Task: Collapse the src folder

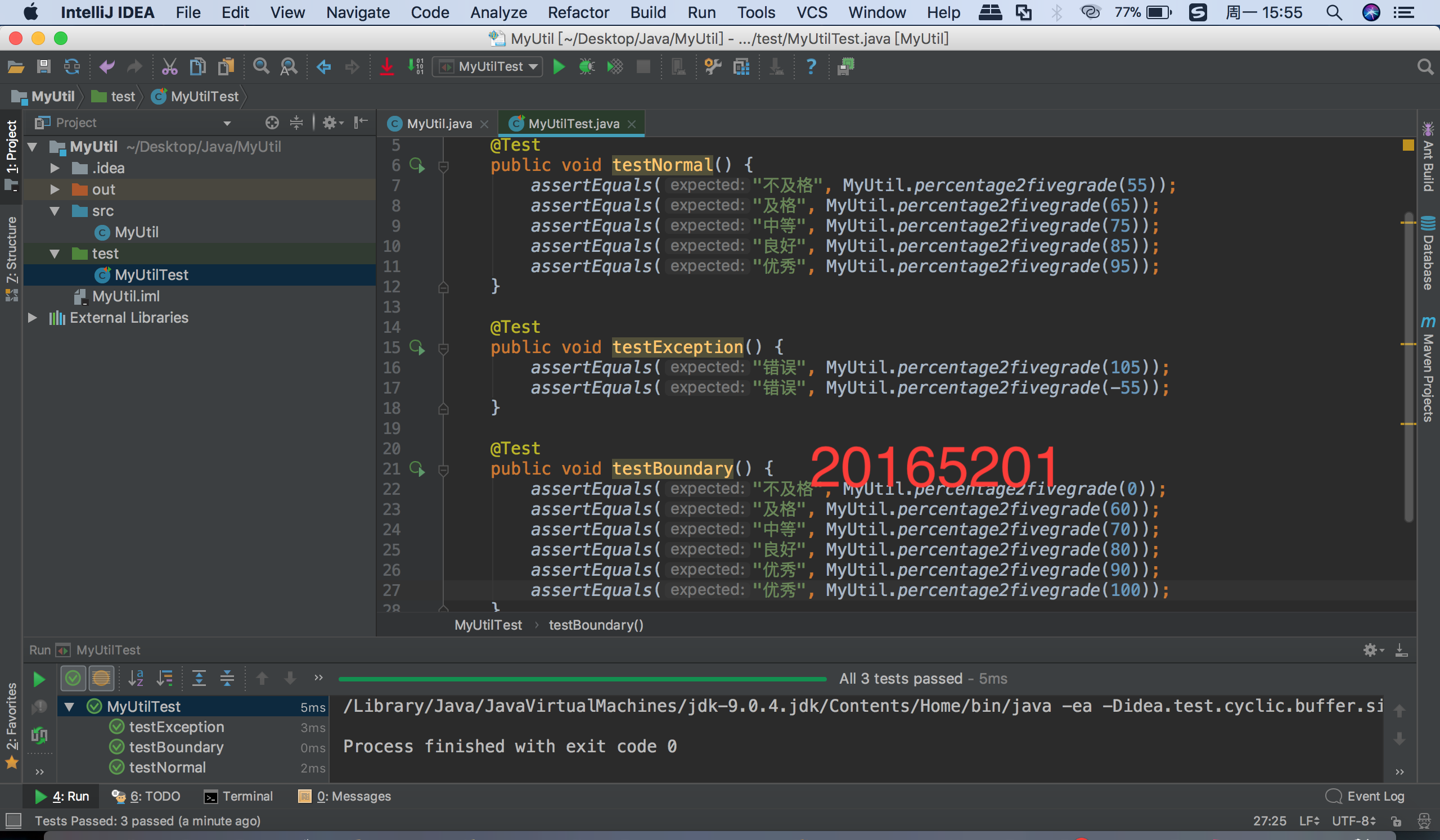Action: coord(55,211)
